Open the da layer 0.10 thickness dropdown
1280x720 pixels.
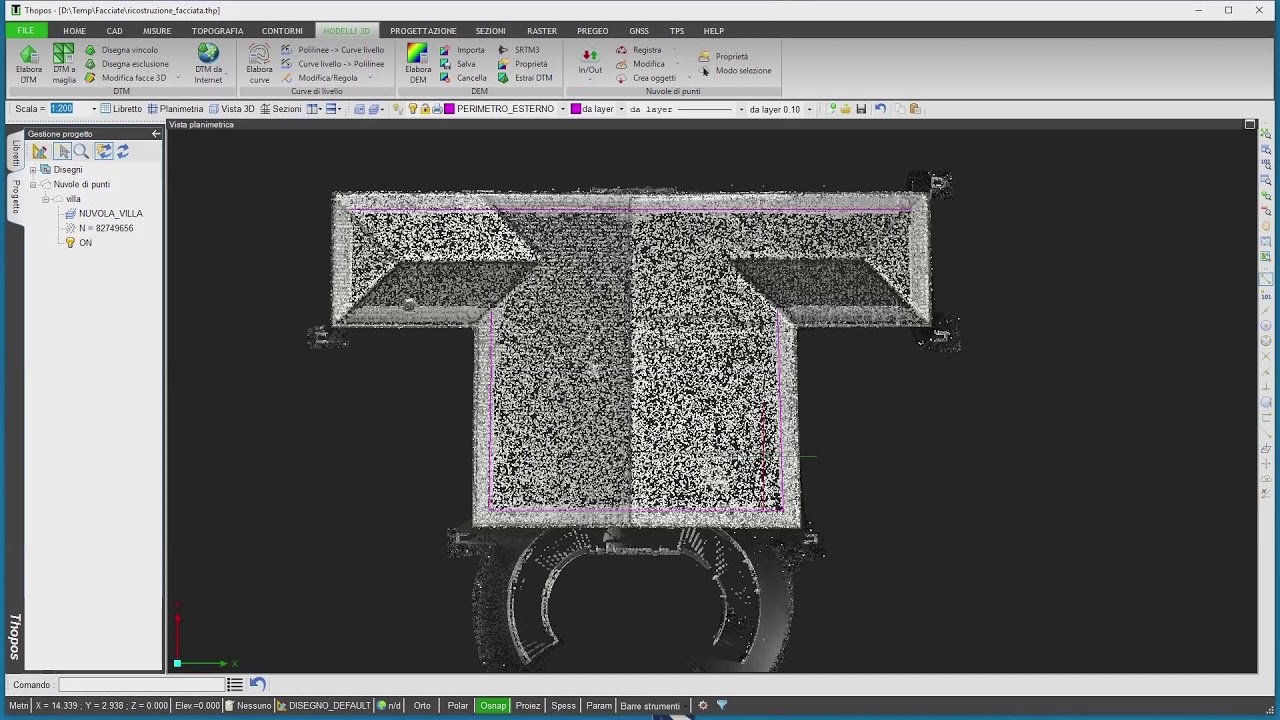coord(809,109)
